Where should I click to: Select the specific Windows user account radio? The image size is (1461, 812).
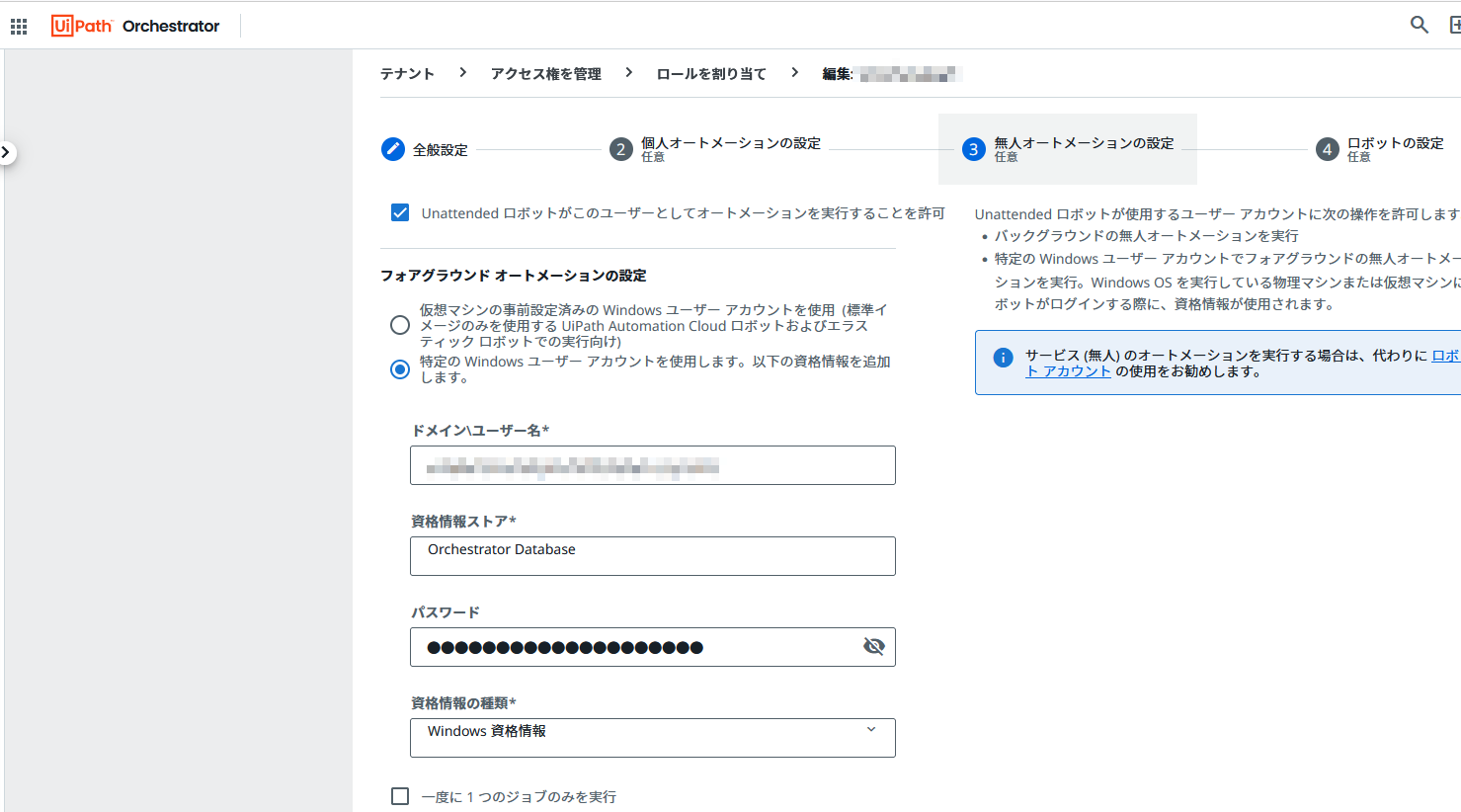(400, 369)
